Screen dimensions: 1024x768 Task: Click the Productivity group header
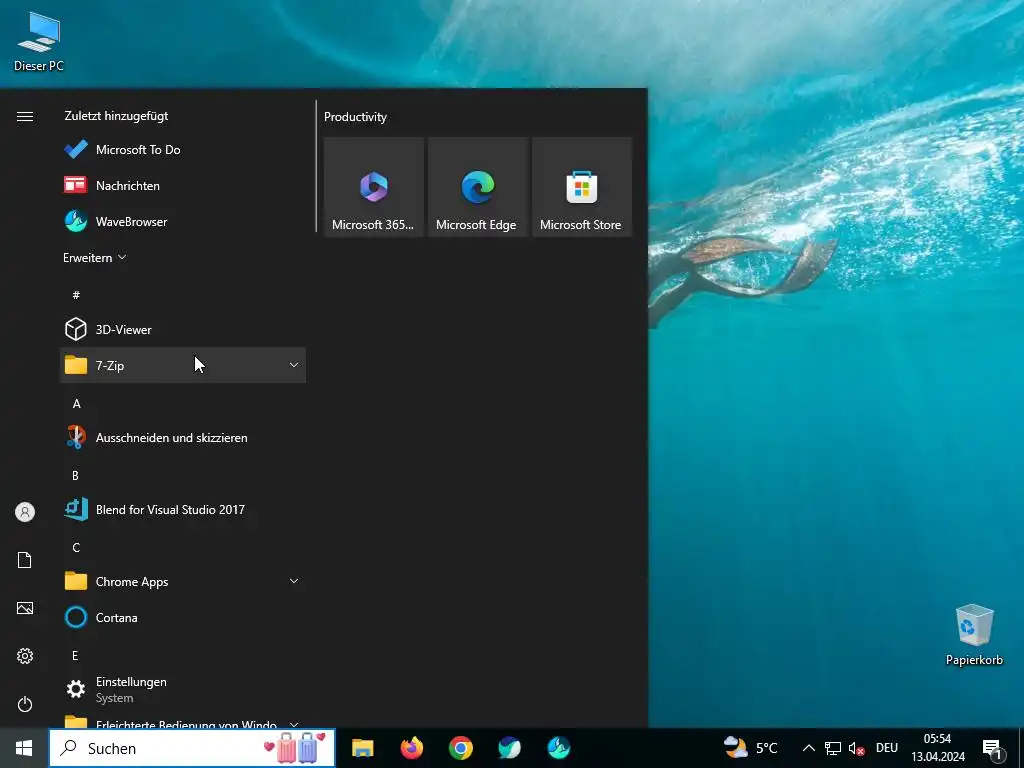tap(355, 117)
